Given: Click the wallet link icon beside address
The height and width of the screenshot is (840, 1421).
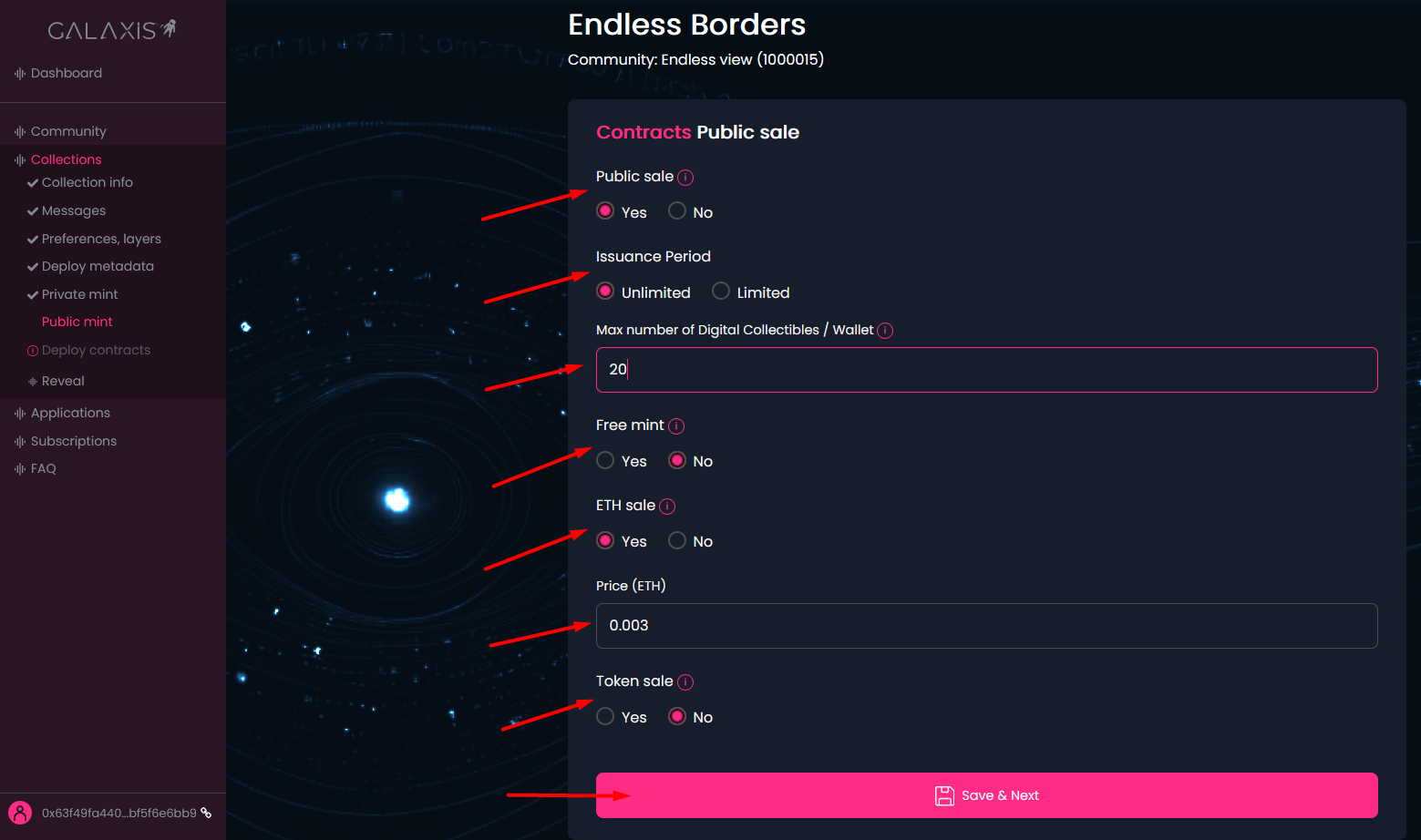Looking at the screenshot, I should 207,813.
